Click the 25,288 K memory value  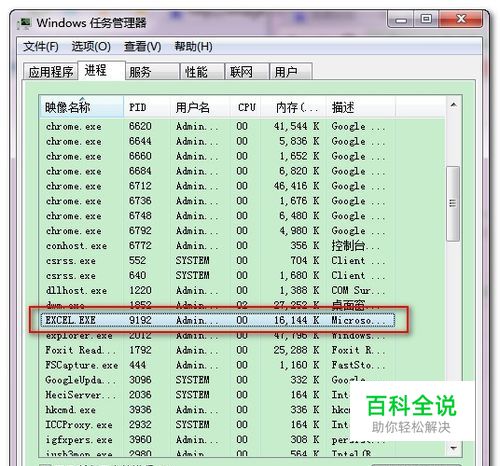(x=296, y=350)
